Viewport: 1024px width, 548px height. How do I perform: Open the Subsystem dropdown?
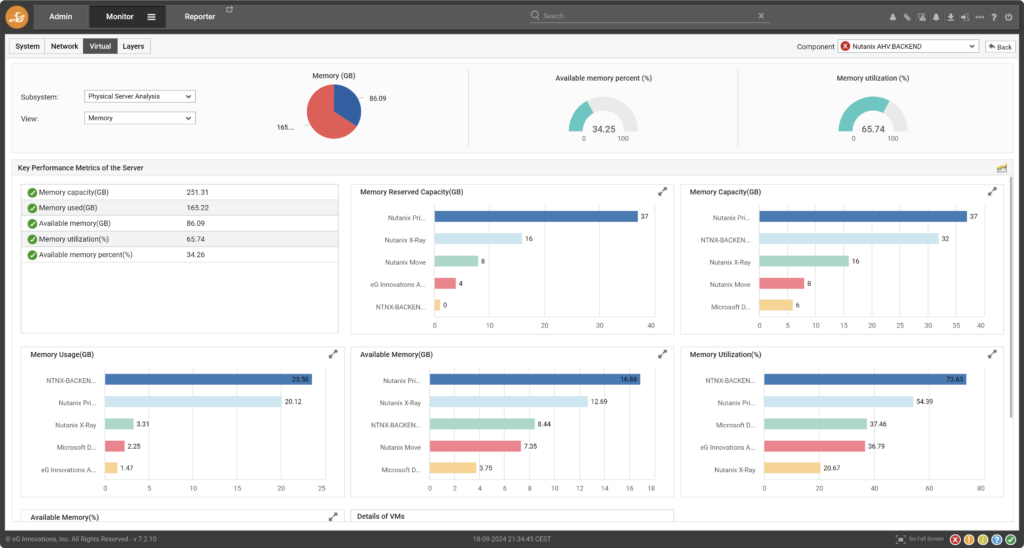click(140, 97)
